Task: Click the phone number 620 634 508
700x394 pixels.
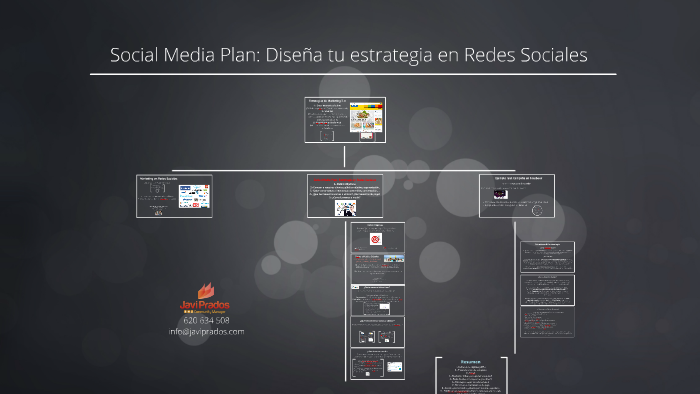Action: pyautogui.click(x=206, y=320)
